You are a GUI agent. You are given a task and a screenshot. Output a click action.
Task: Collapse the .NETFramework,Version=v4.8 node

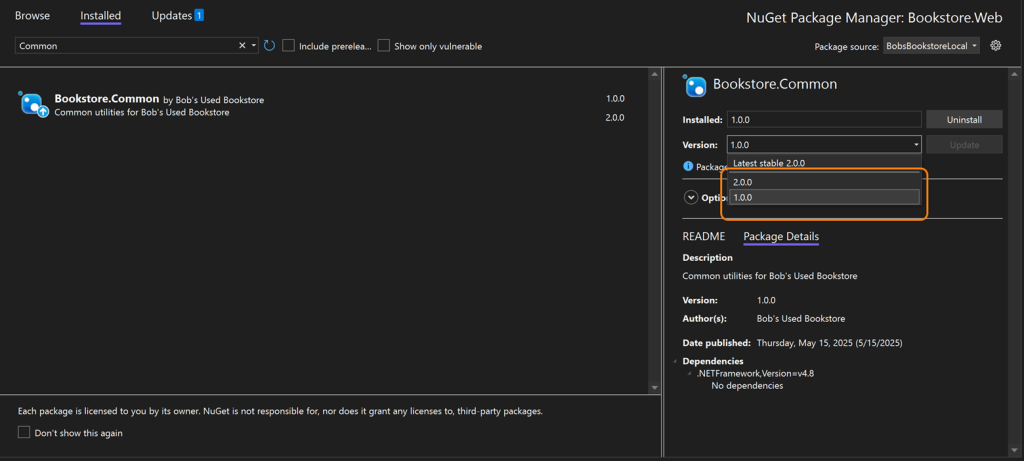pyautogui.click(x=690, y=374)
